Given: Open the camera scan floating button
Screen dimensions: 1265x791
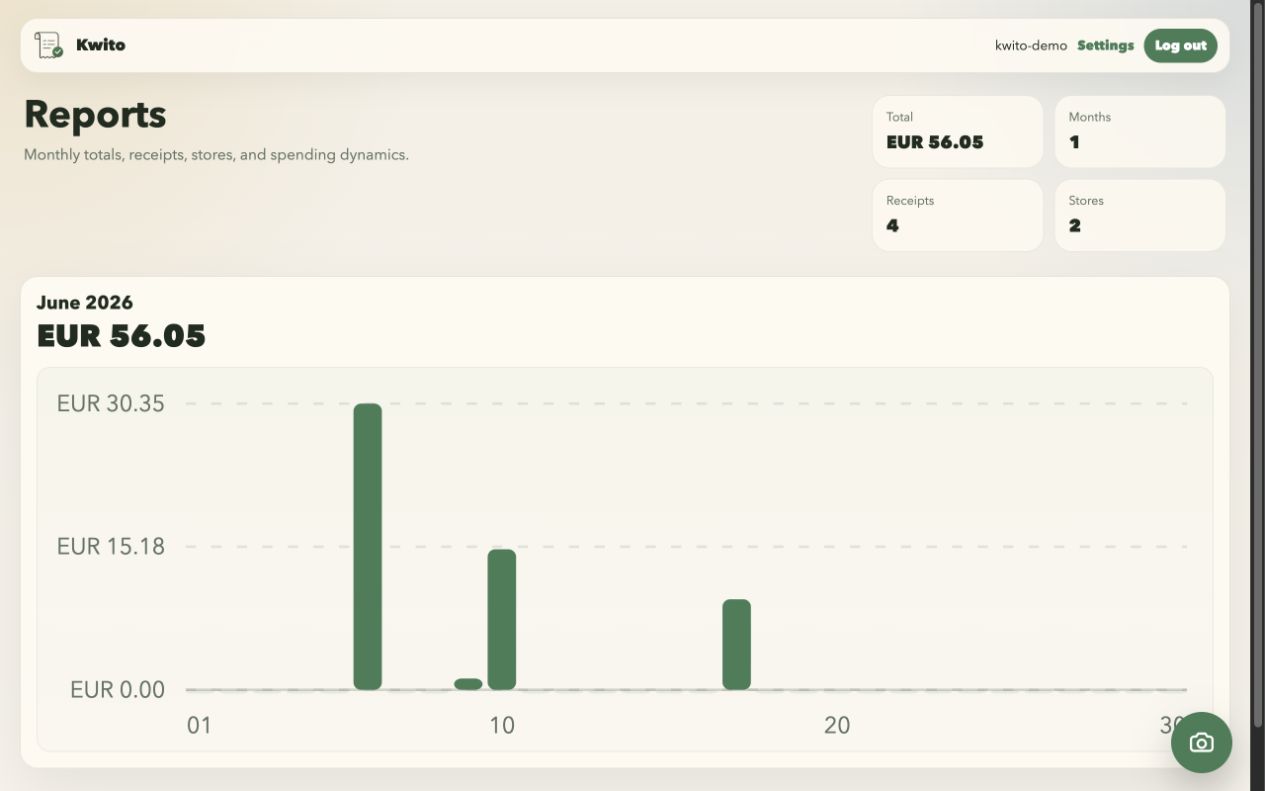Looking at the screenshot, I should [1201, 742].
